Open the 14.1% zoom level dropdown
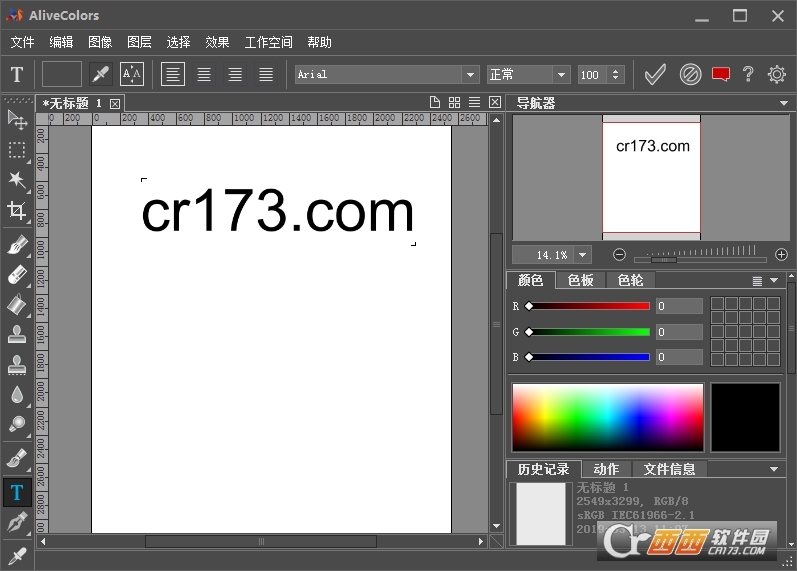Image resolution: width=797 pixels, height=571 pixels. (583, 255)
